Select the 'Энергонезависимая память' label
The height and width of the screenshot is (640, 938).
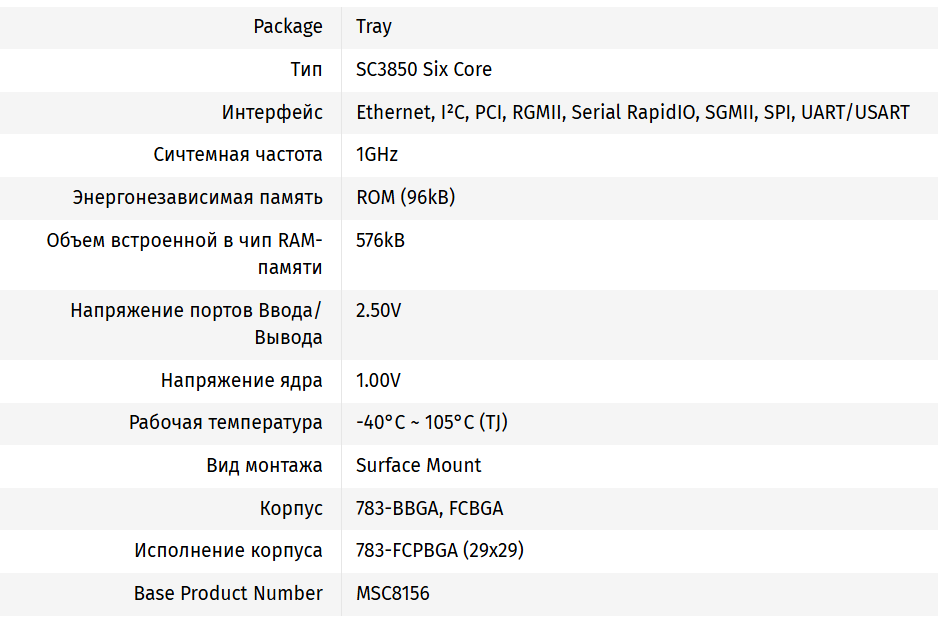[198, 197]
